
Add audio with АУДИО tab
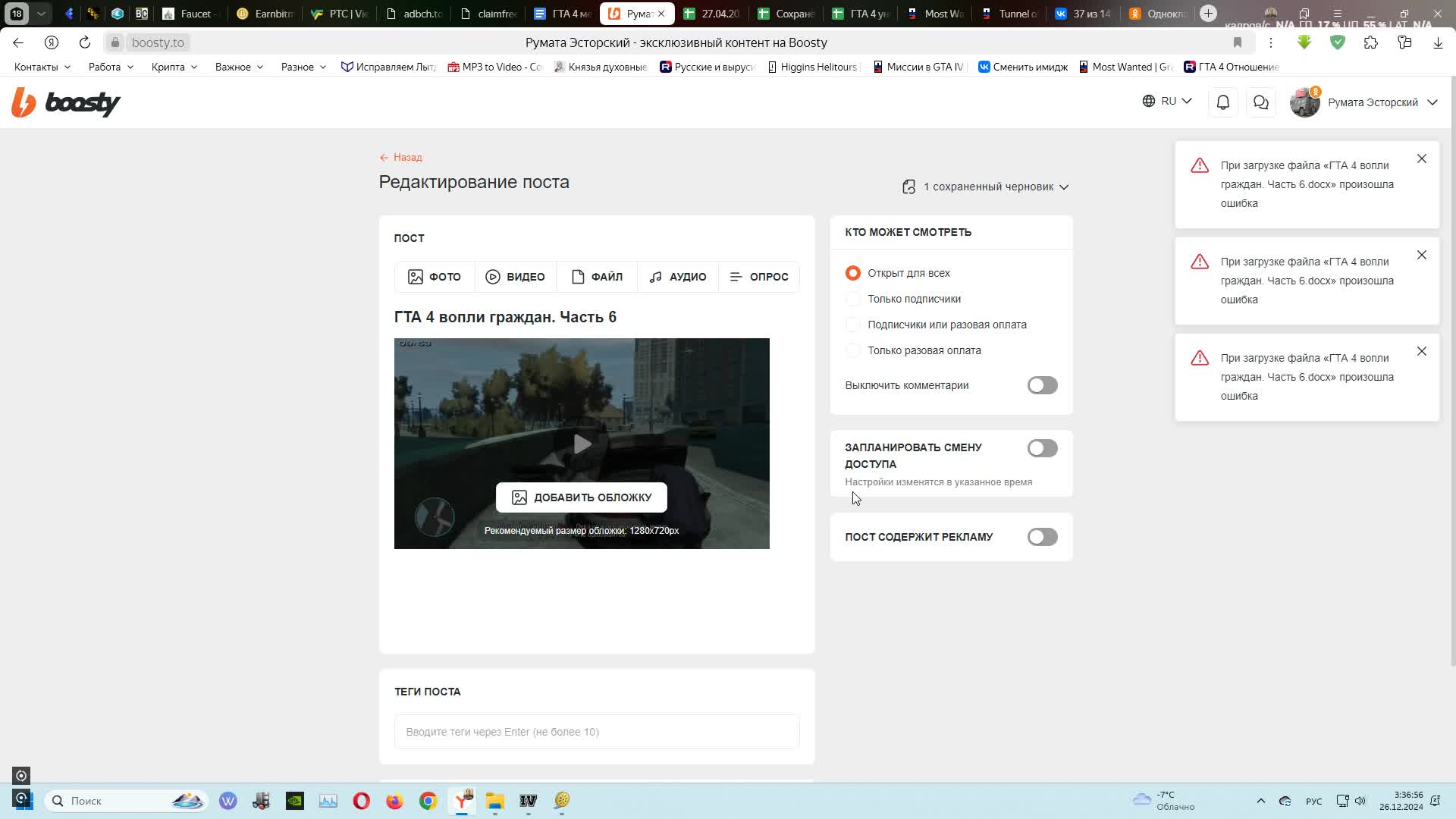pyautogui.click(x=678, y=277)
